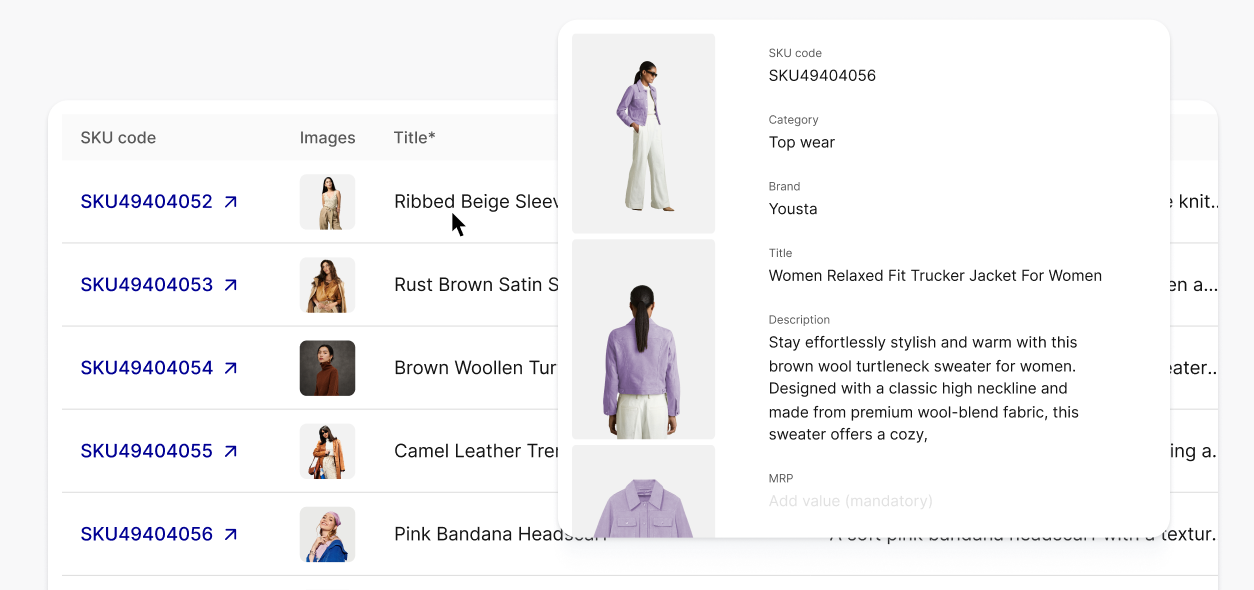1254x590 pixels.
Task: Click MRP Add value input field
Action: (x=851, y=501)
